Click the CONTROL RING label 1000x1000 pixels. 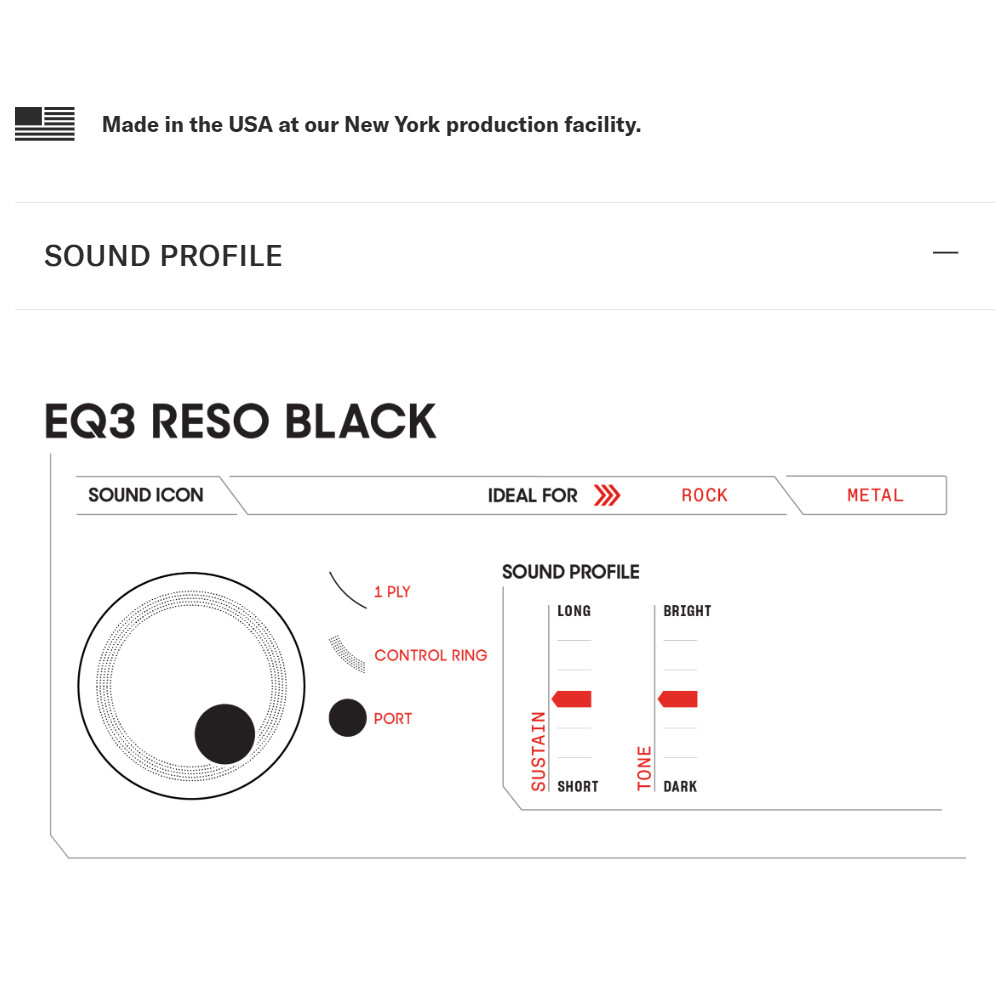tap(430, 655)
